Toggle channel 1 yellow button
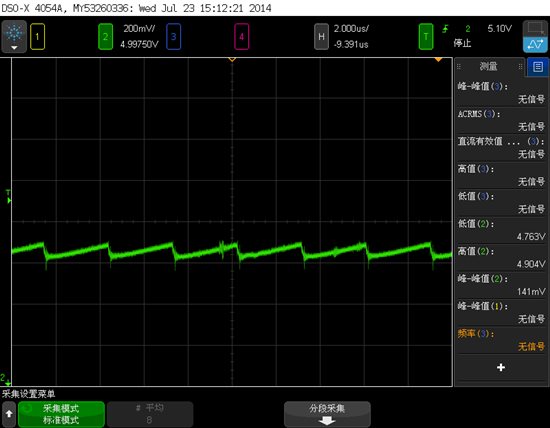Image resolution: width=550 pixels, height=428 pixels. pos(38,36)
